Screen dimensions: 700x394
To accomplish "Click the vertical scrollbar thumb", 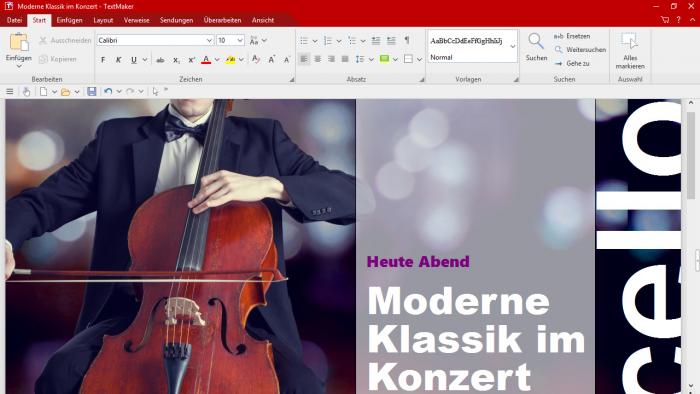I will click(691, 156).
